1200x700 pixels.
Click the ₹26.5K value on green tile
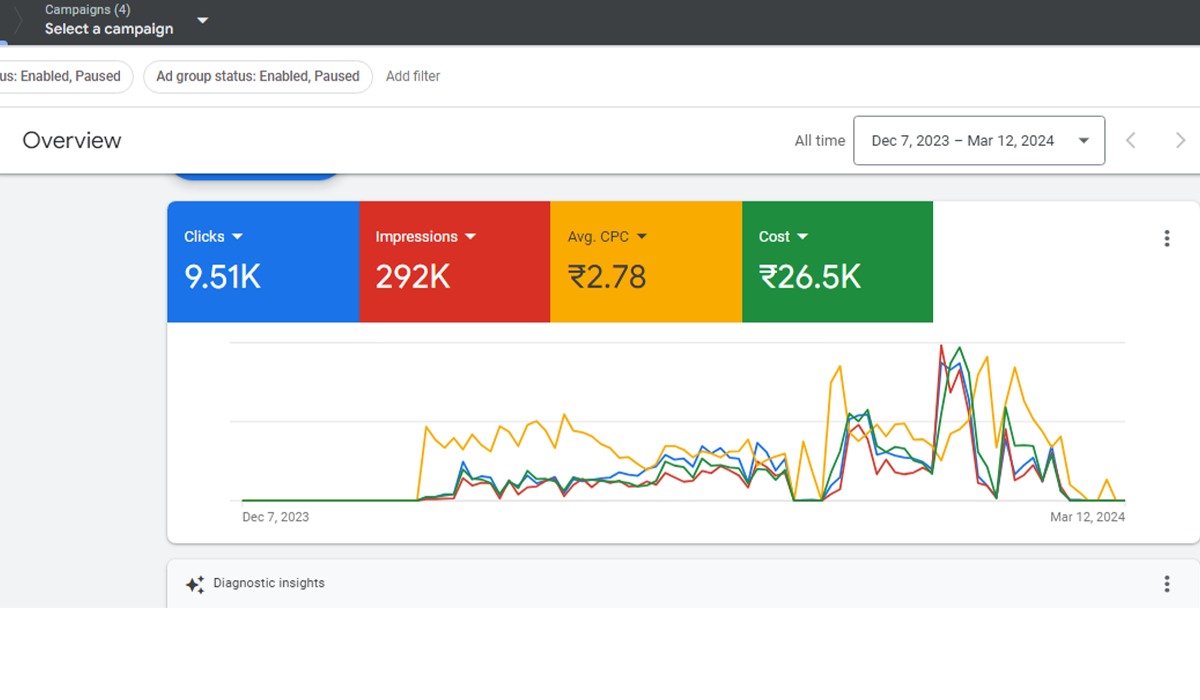[x=809, y=277]
